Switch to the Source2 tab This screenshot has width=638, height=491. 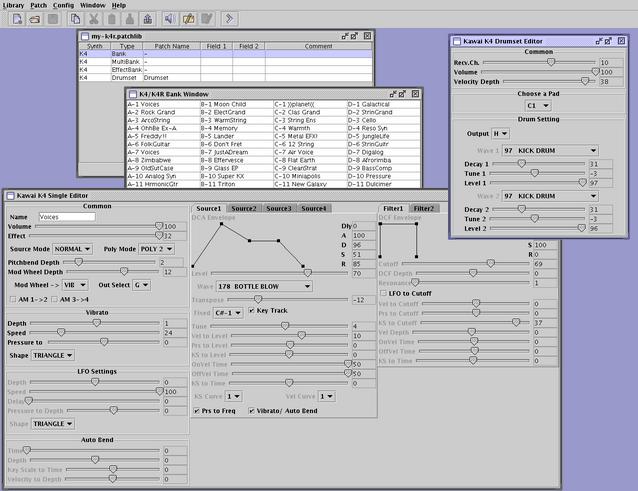pyautogui.click(x=243, y=208)
